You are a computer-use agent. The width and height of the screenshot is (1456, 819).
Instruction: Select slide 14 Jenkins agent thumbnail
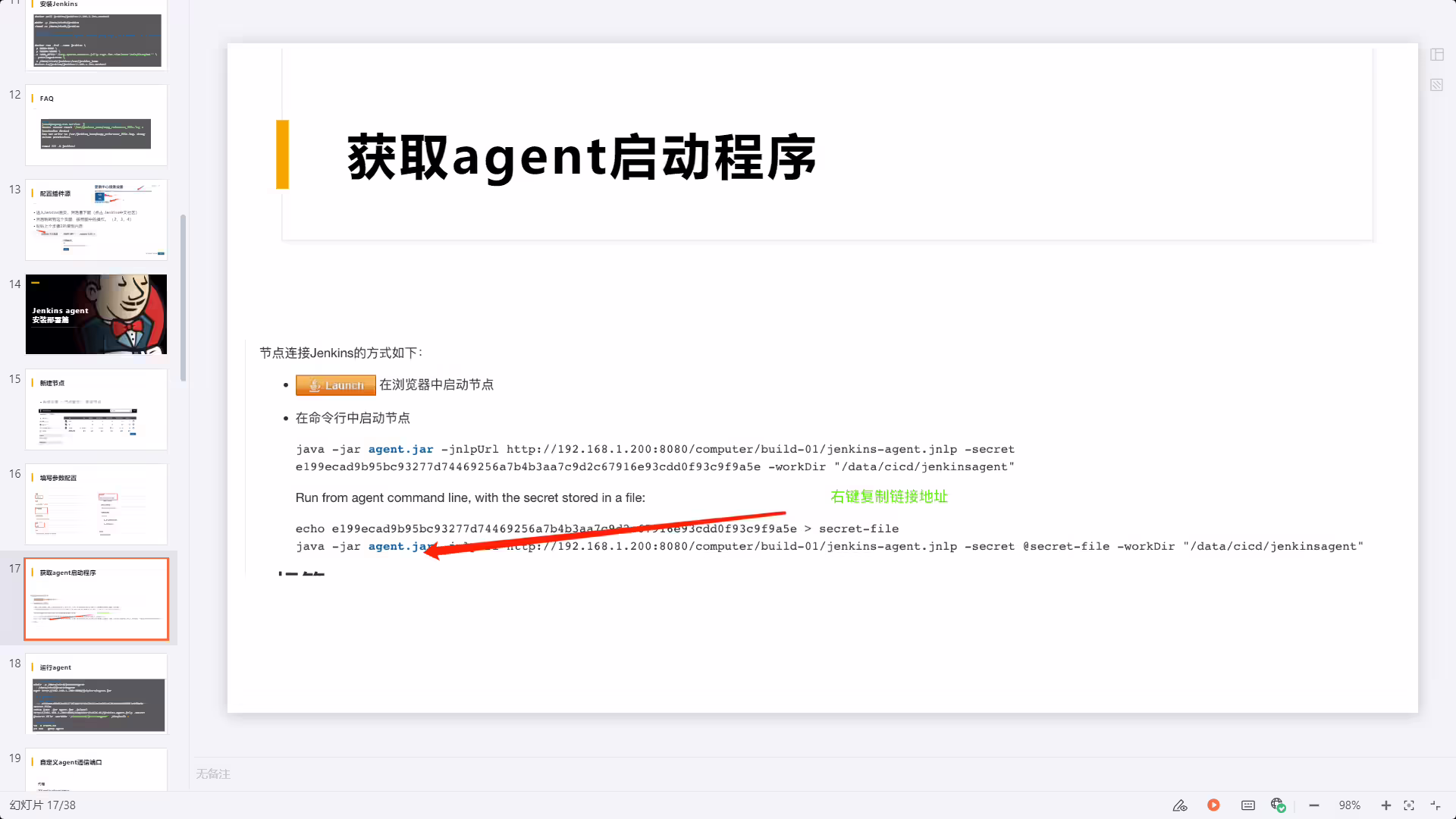click(x=96, y=314)
